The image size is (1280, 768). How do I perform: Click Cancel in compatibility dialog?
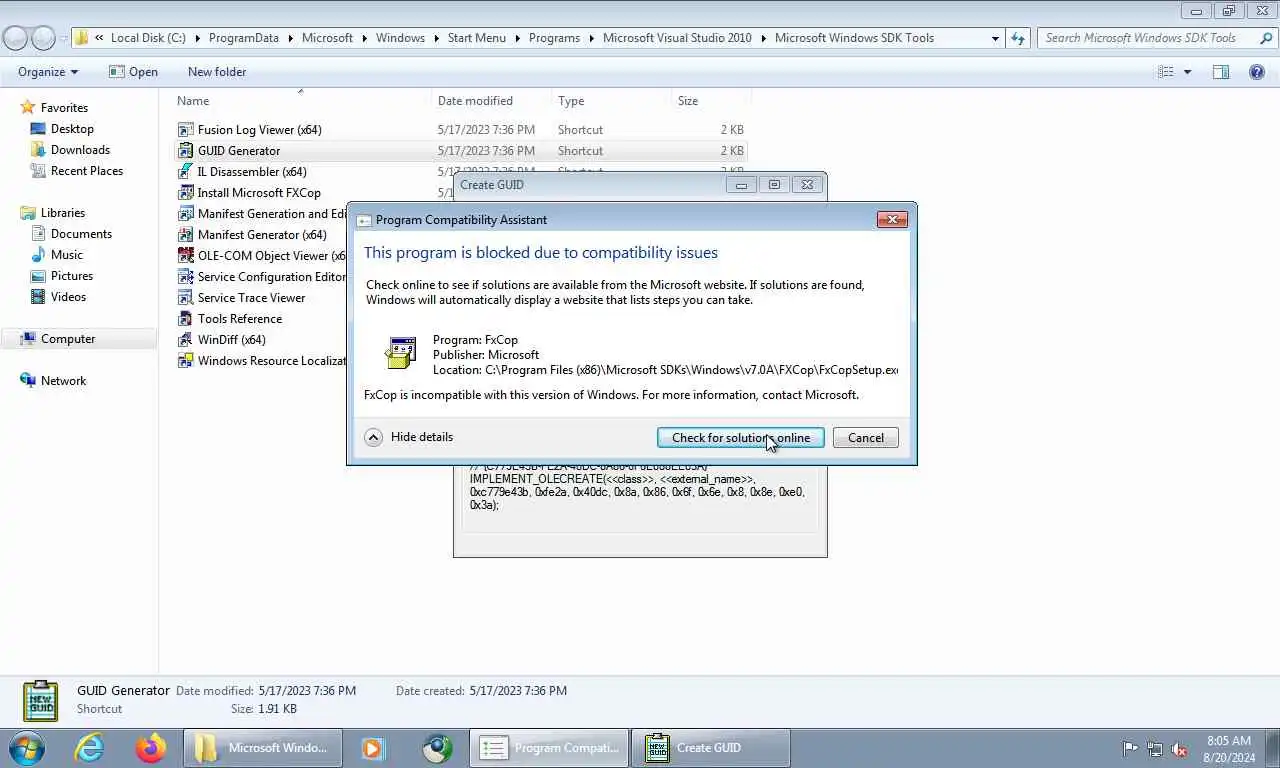(866, 438)
